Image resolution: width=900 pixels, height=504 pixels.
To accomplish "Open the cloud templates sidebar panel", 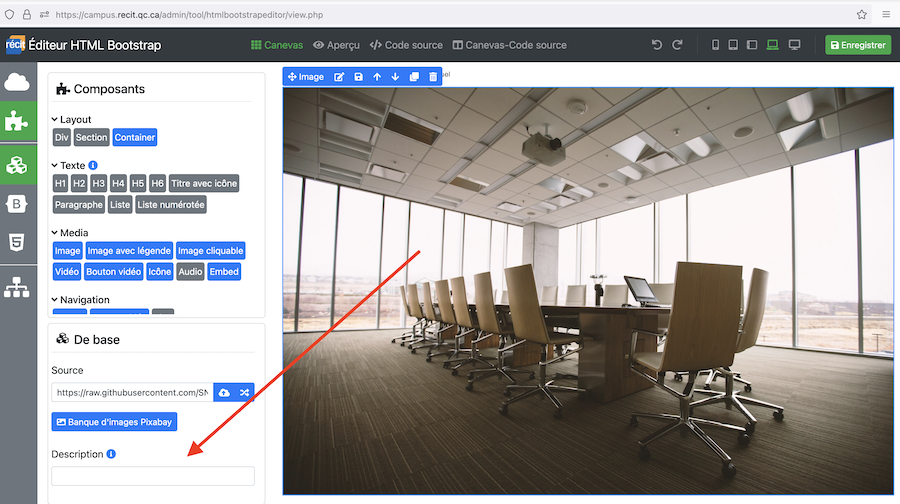I will tap(17, 83).
